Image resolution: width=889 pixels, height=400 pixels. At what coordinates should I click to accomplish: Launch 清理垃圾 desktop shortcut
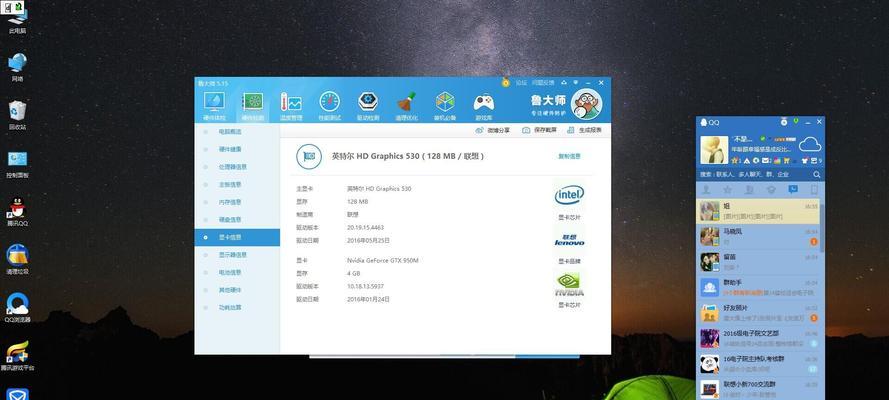pos(17,259)
